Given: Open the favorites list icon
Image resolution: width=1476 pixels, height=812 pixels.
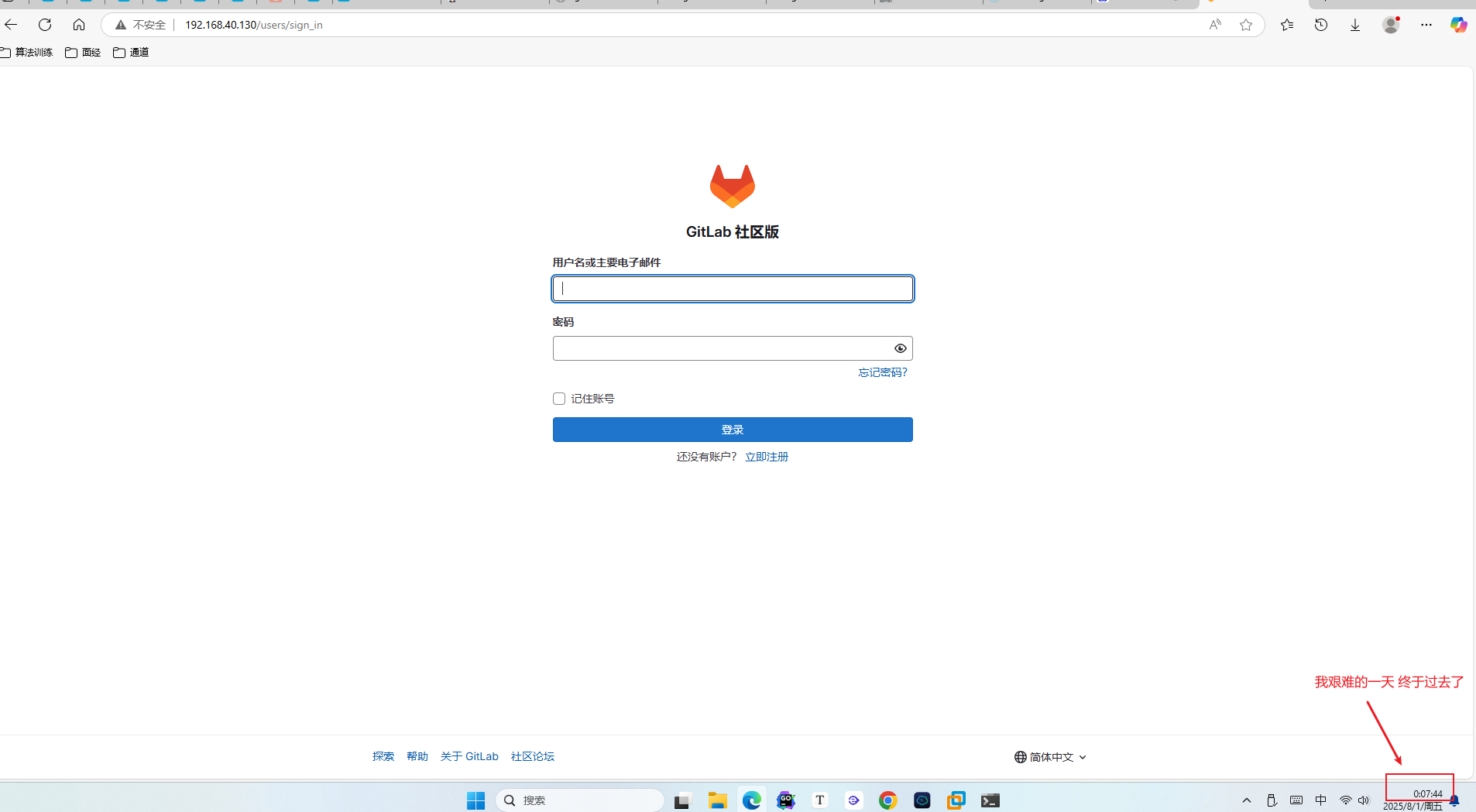Looking at the screenshot, I should click(1287, 25).
